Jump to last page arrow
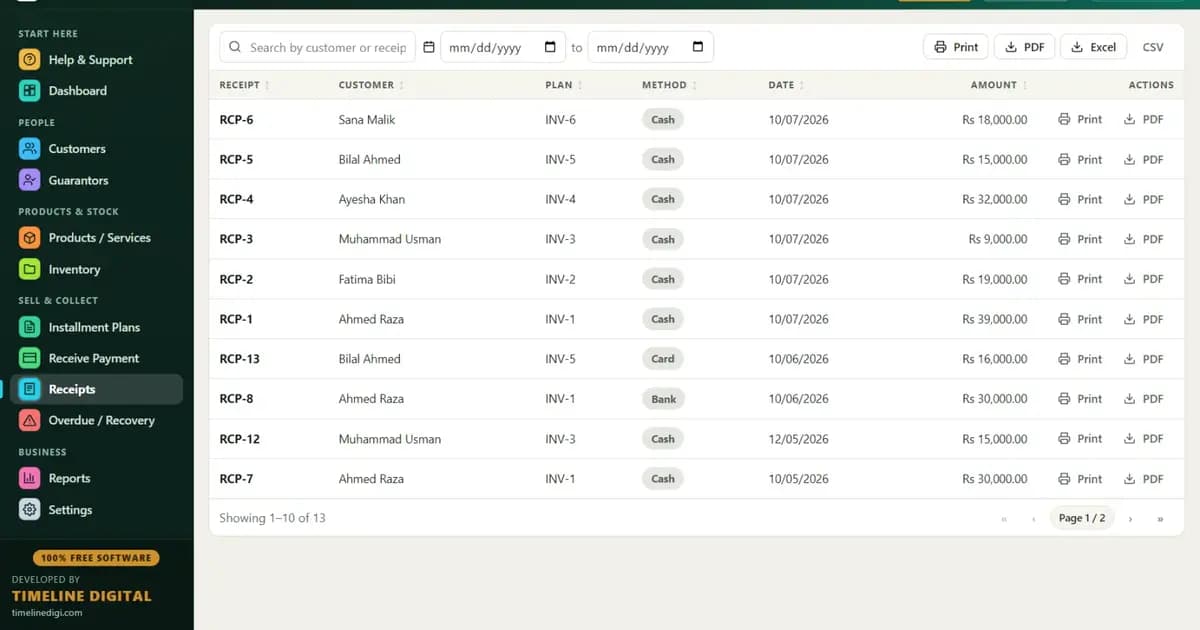 pyautogui.click(x=1160, y=518)
